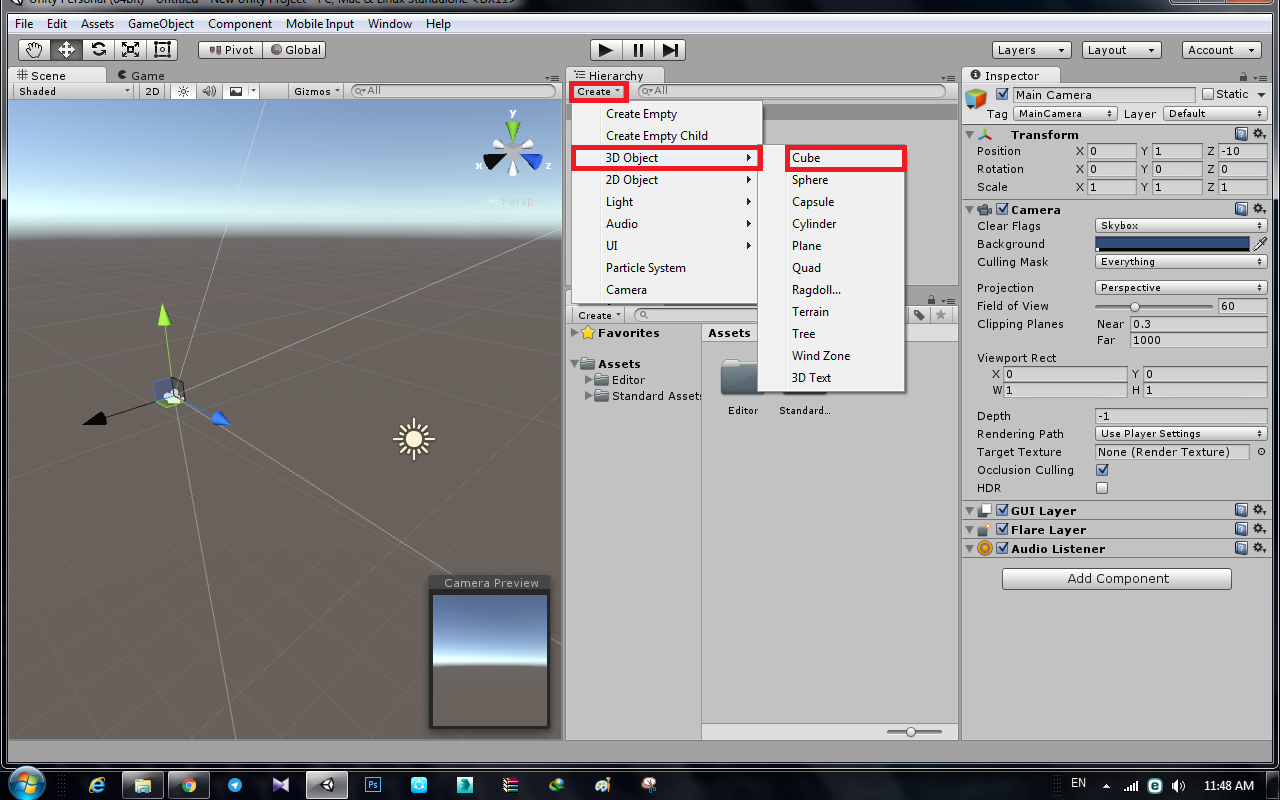Select the Rect Transform tool

pyautogui.click(x=163, y=50)
